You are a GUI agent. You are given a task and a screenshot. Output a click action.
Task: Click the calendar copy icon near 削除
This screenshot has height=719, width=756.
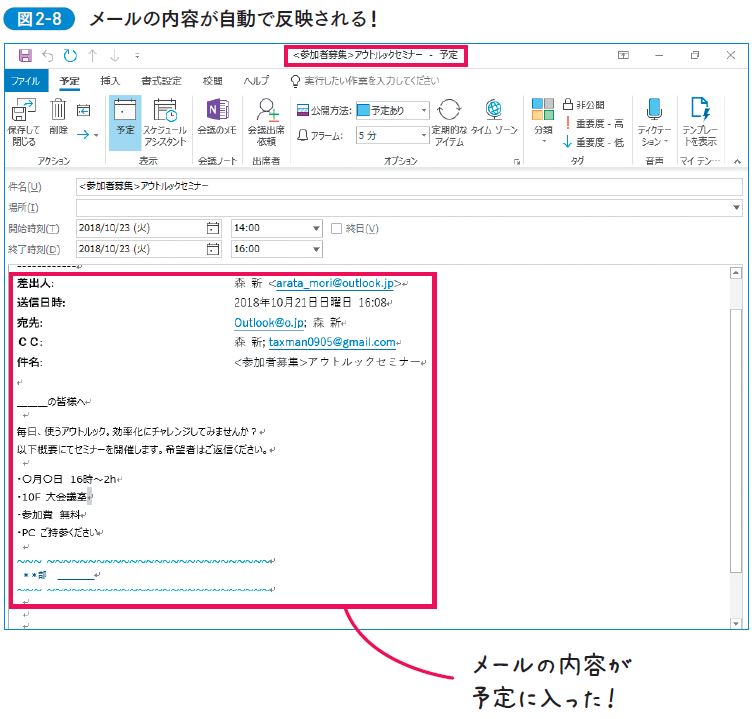83,110
